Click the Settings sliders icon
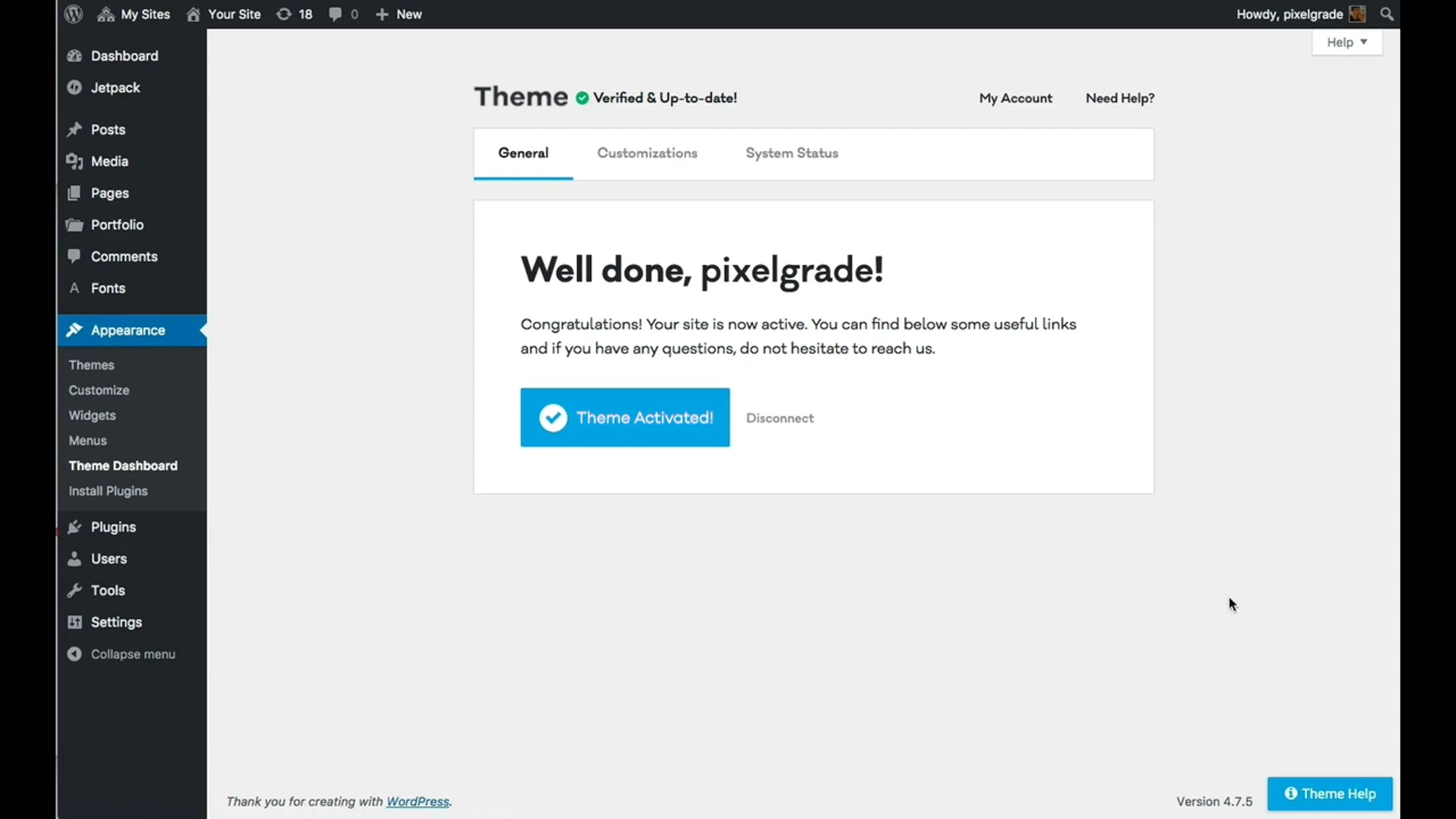 click(74, 622)
